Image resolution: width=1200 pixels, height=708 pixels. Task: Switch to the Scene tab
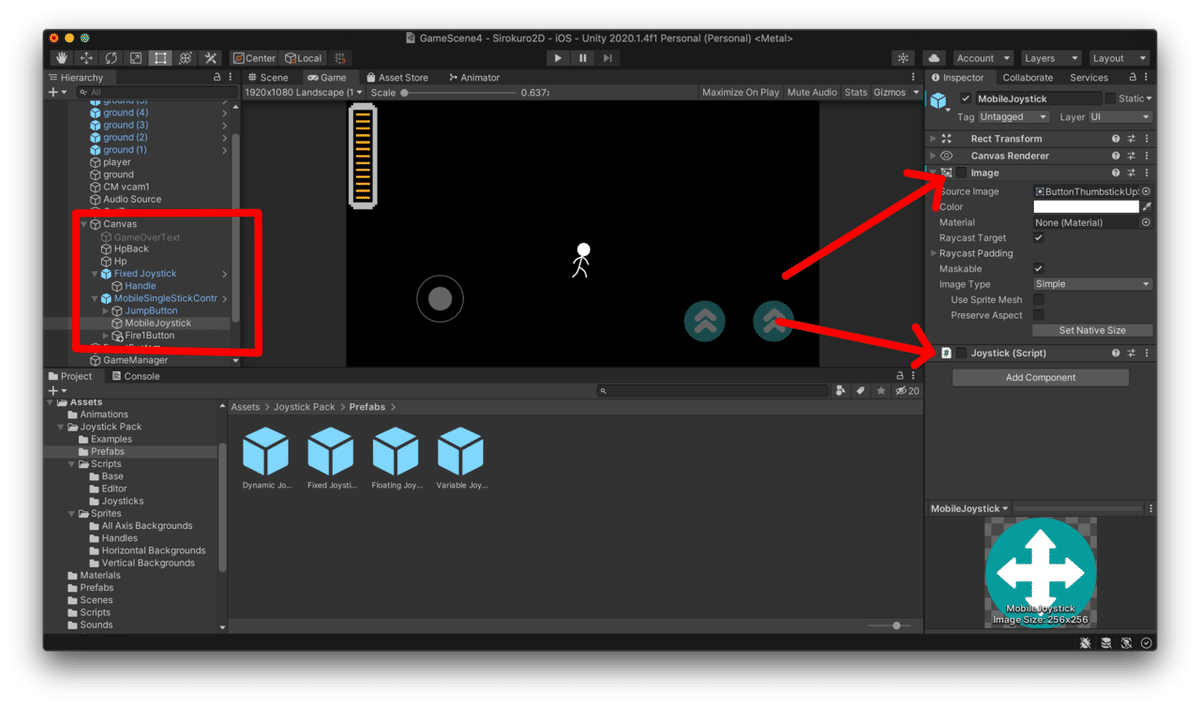coord(268,77)
